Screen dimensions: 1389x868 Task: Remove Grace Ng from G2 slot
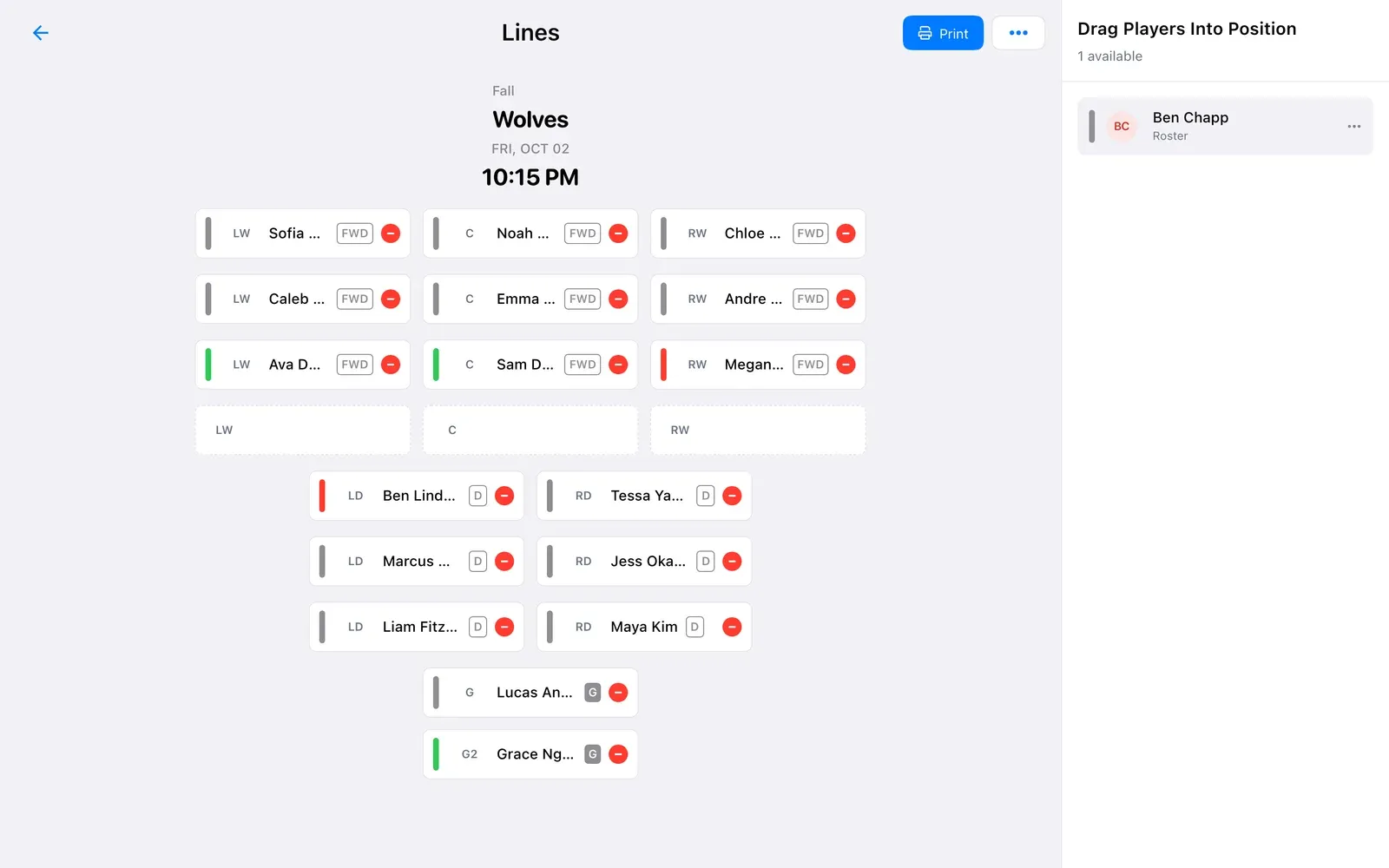pyautogui.click(x=618, y=754)
